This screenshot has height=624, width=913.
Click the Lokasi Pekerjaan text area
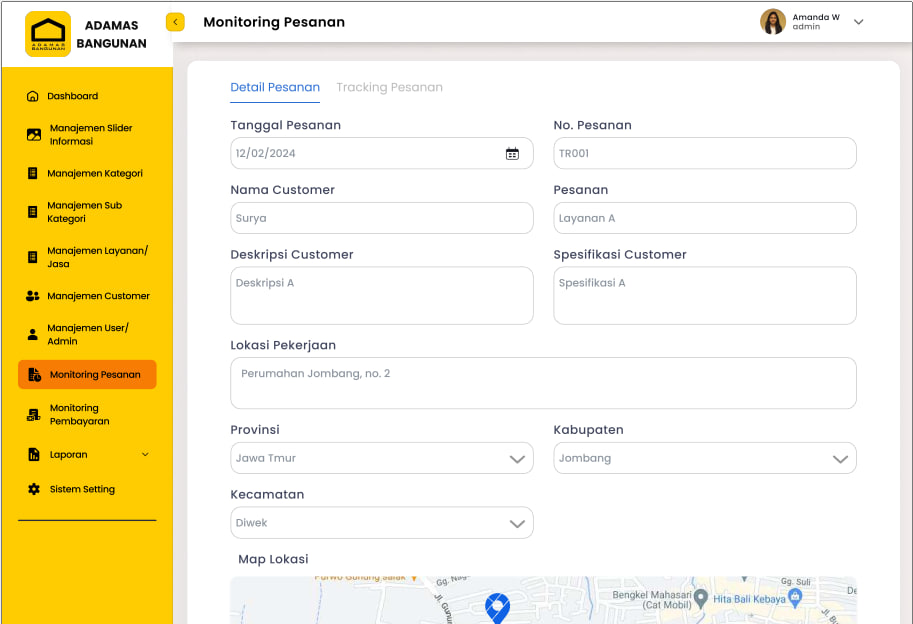[x=543, y=383]
